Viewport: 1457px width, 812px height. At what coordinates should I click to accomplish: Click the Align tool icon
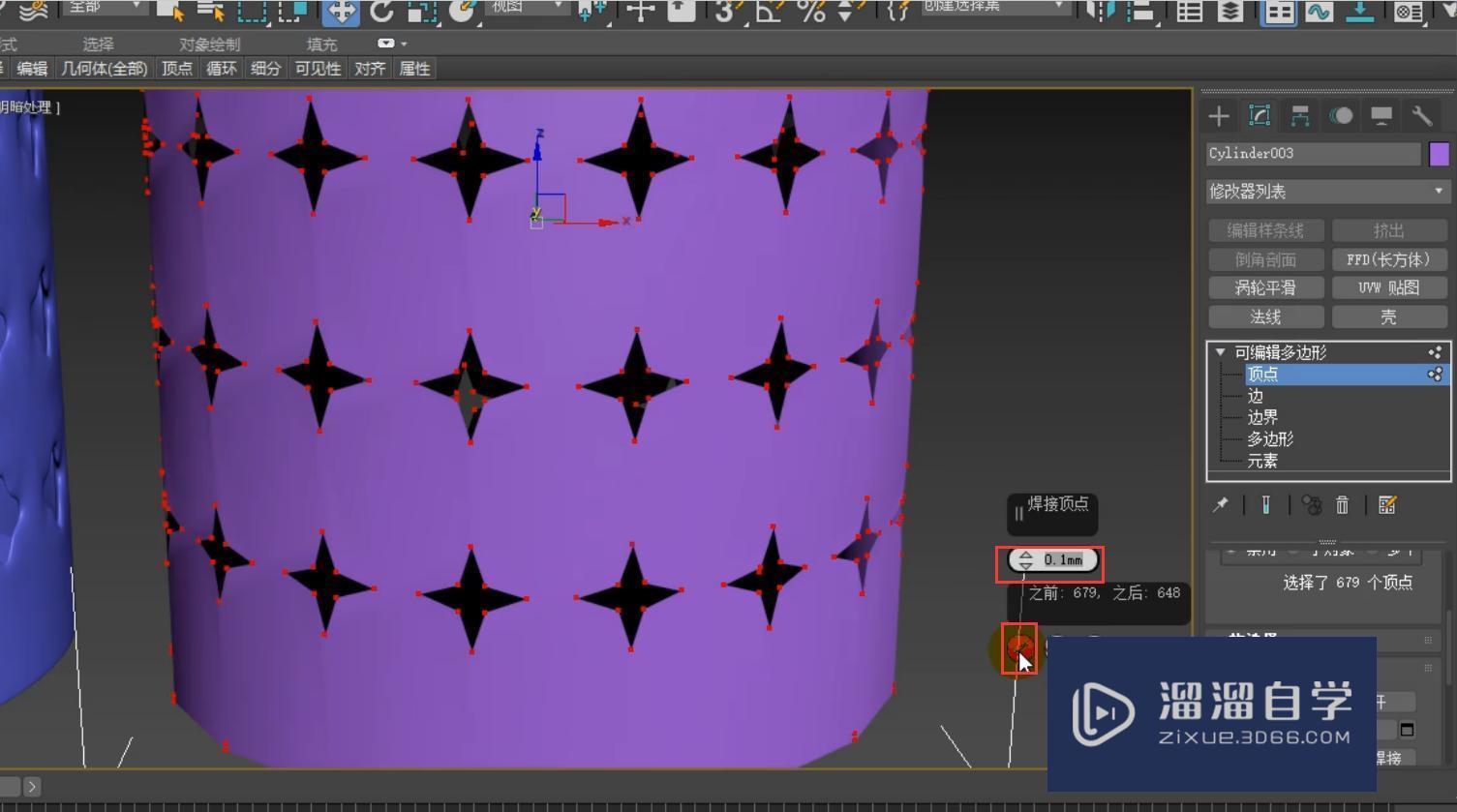coord(1141,11)
